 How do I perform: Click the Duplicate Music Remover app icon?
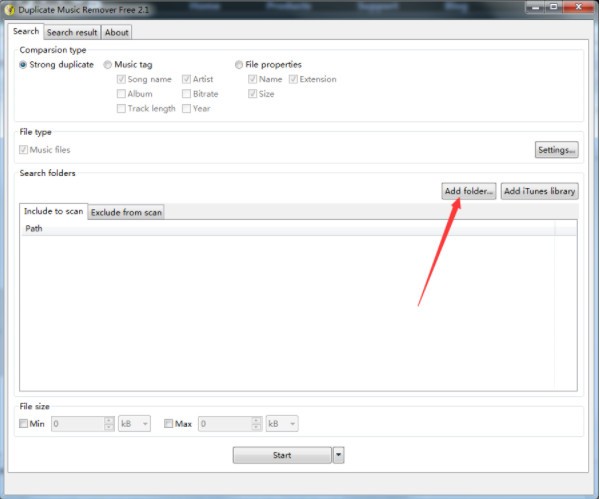click(9, 9)
